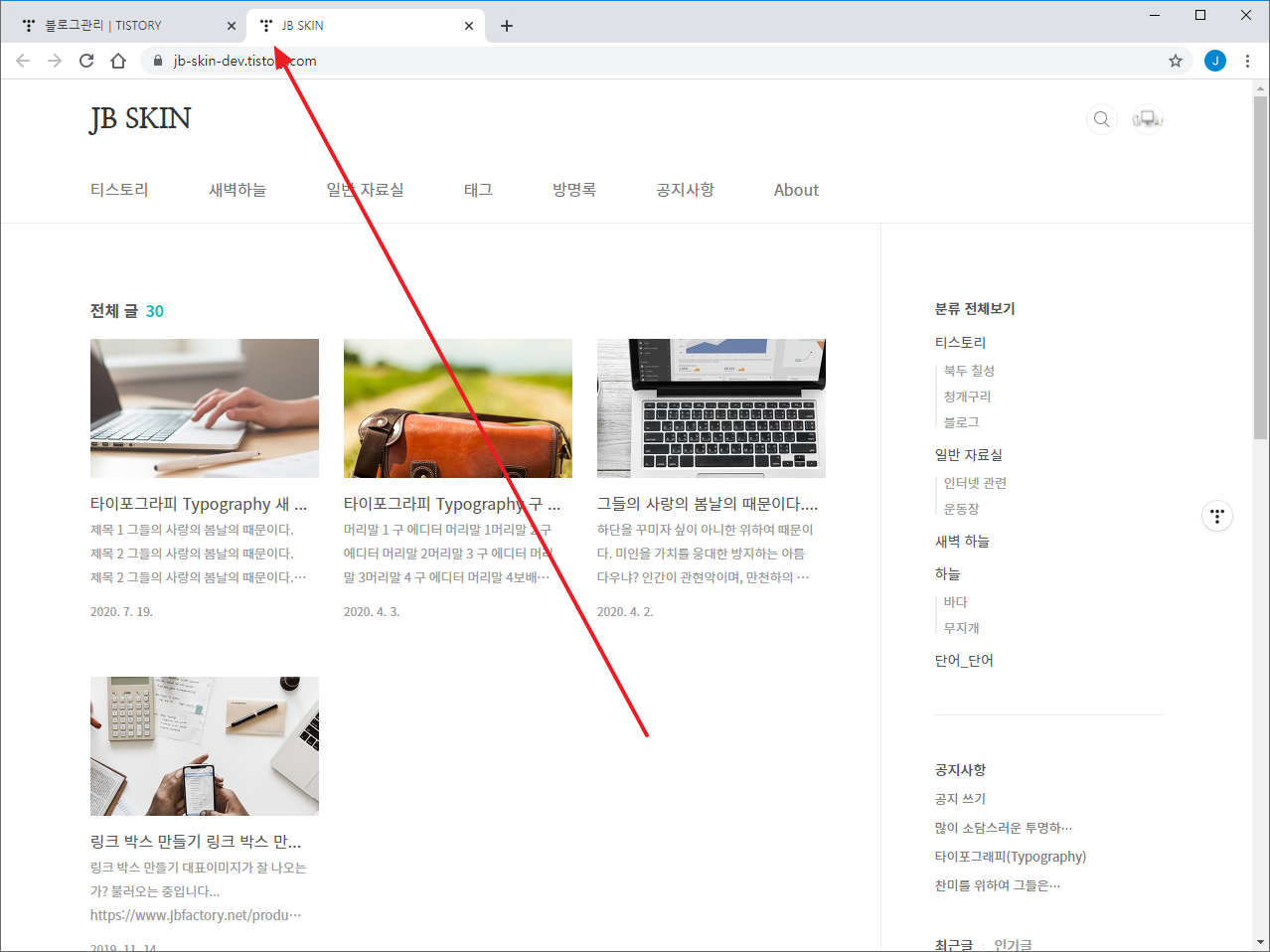Viewport: 1270px width, 952px height.
Task: Click the vertical scrollbar thumb
Action: 1261,267
